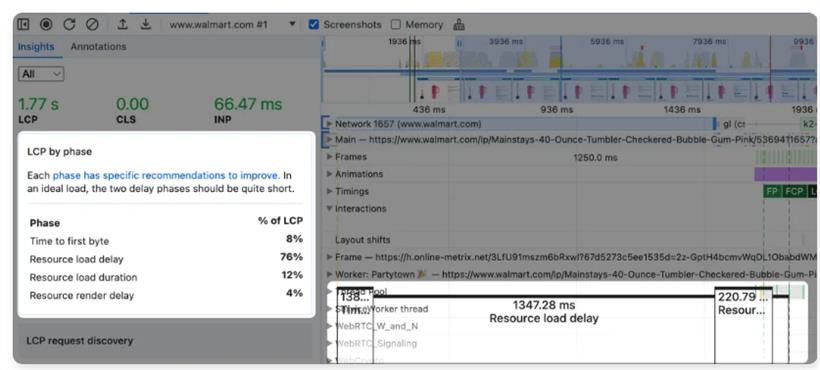Viewport: 820px width, 370px height.
Task: Open the www.walmart.com #1 recording dropdown
Action: click(x=233, y=25)
